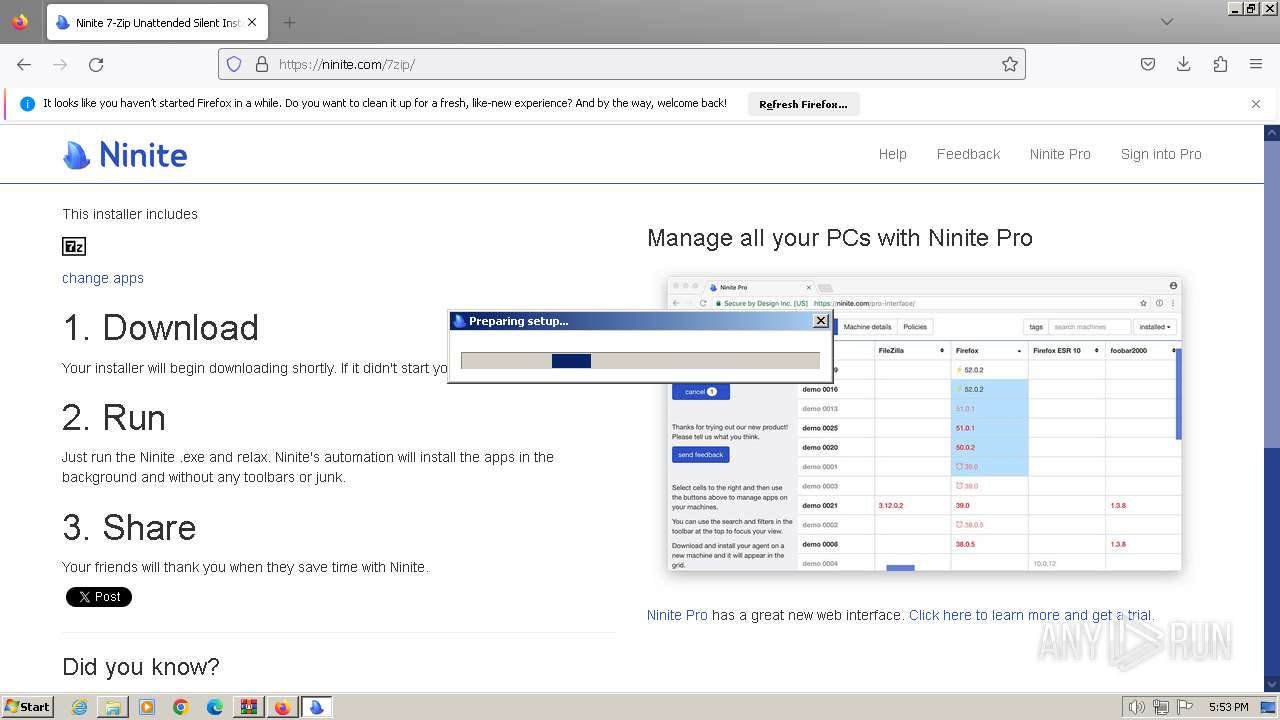This screenshot has width=1280, height=720.
Task: Open the Firefox application menu
Action: (1256, 64)
